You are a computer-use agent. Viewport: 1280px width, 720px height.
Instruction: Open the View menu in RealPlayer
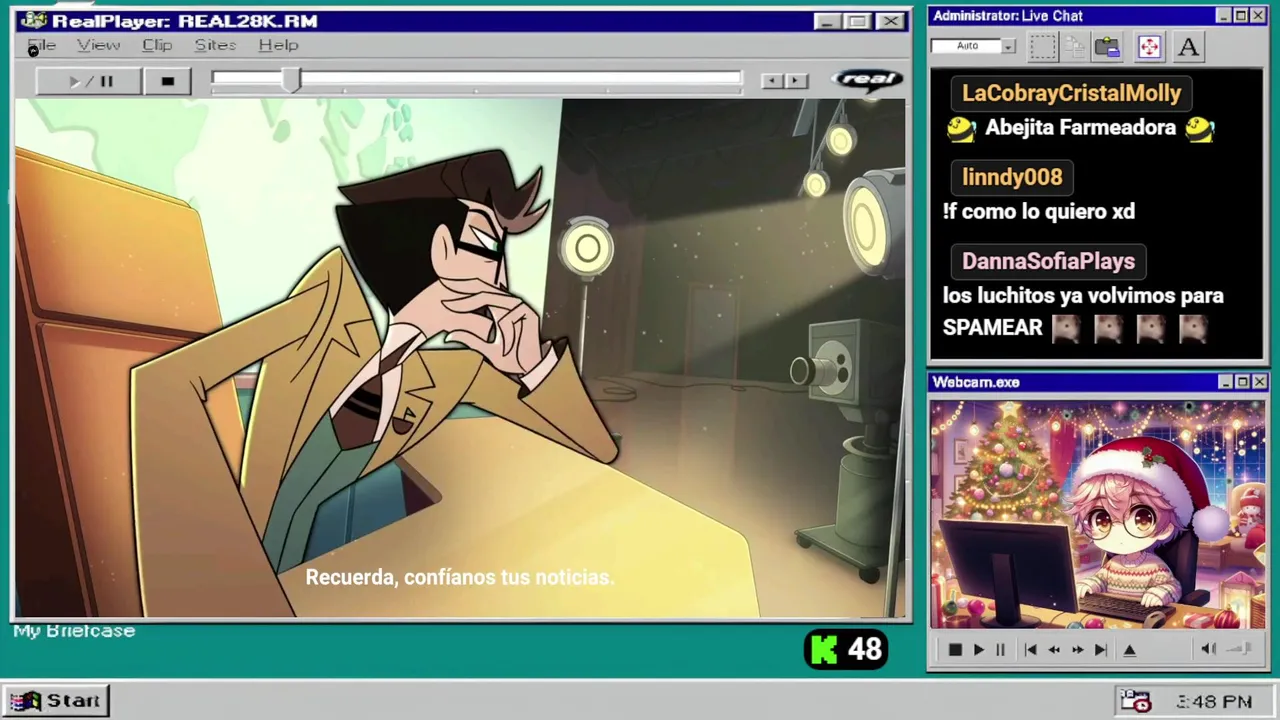click(x=99, y=45)
